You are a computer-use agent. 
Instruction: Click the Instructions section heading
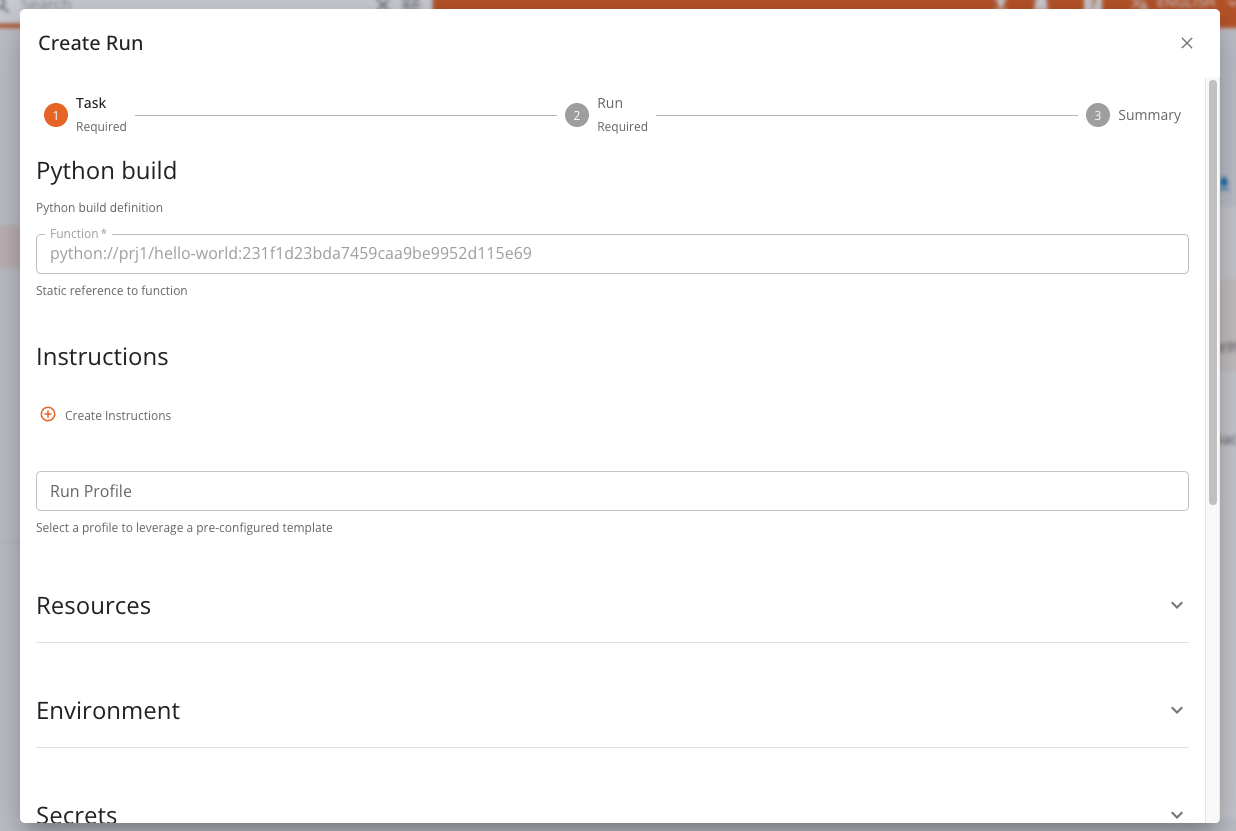[102, 357]
